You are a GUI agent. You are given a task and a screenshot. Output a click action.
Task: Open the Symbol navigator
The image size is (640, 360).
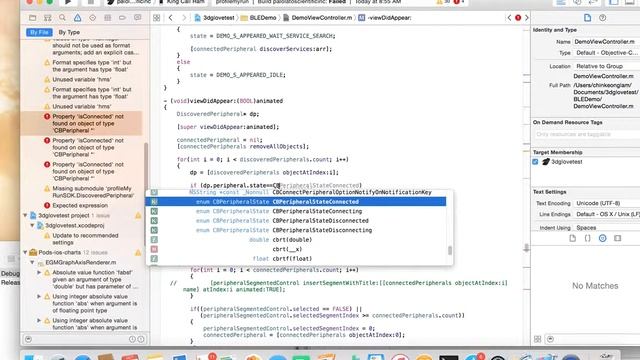point(47,18)
